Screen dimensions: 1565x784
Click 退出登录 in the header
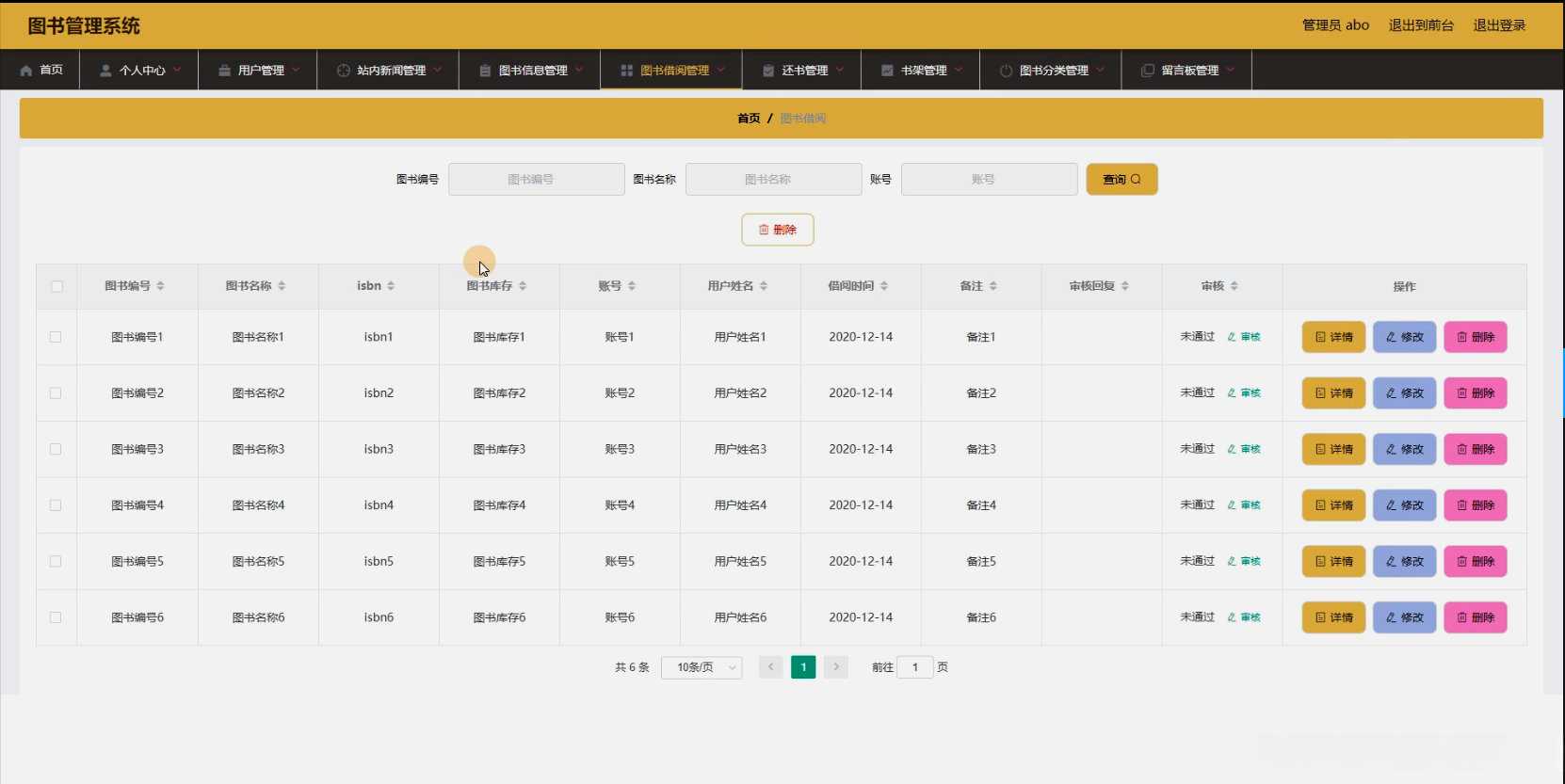click(x=1499, y=25)
